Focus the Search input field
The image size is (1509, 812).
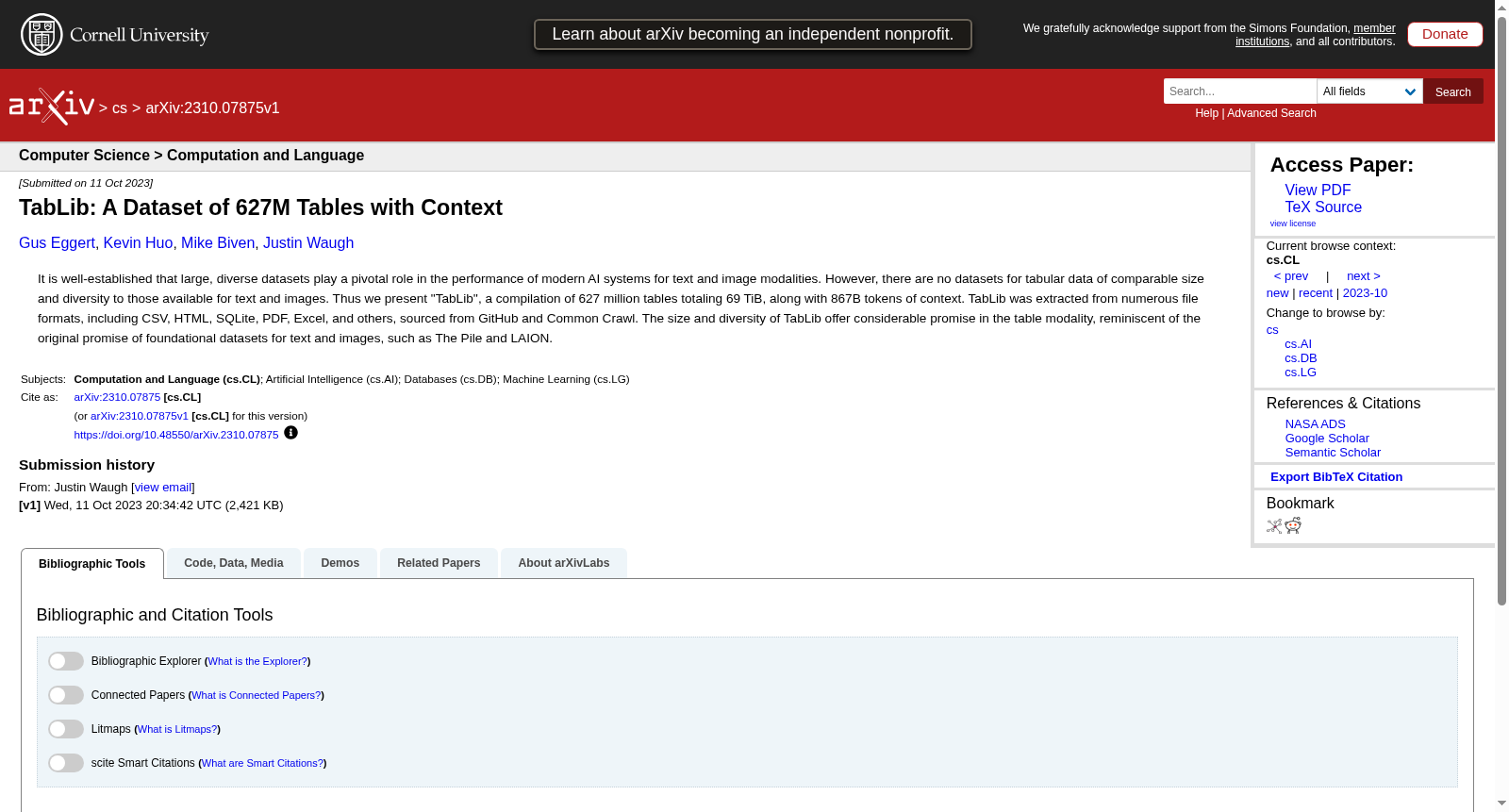(1239, 91)
